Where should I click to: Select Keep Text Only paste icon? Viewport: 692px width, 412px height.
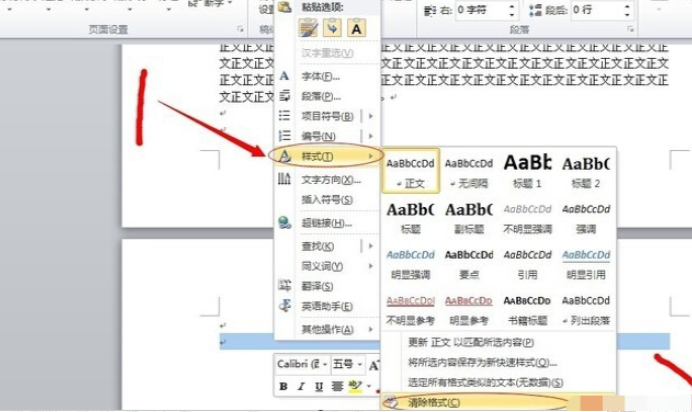pos(355,29)
